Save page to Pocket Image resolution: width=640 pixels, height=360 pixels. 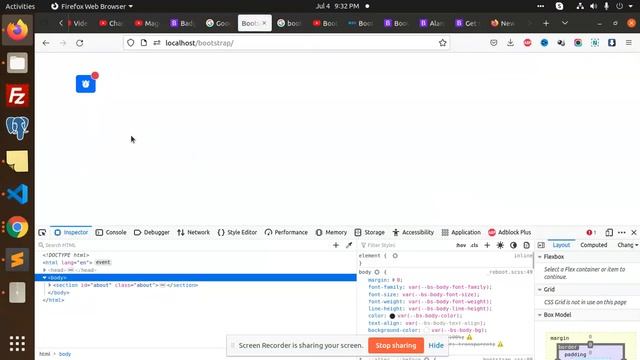493,43
